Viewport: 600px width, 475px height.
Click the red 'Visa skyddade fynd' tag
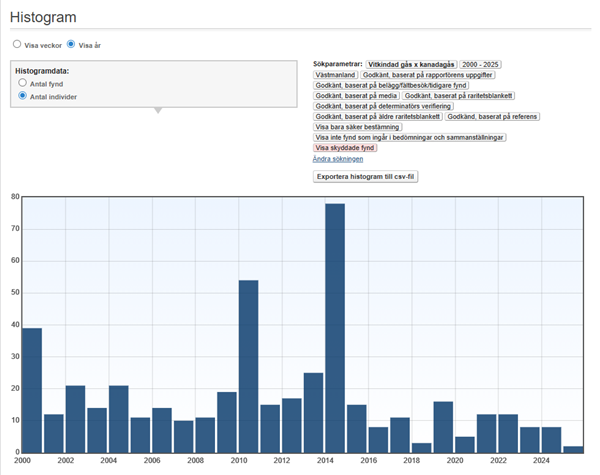[344, 148]
